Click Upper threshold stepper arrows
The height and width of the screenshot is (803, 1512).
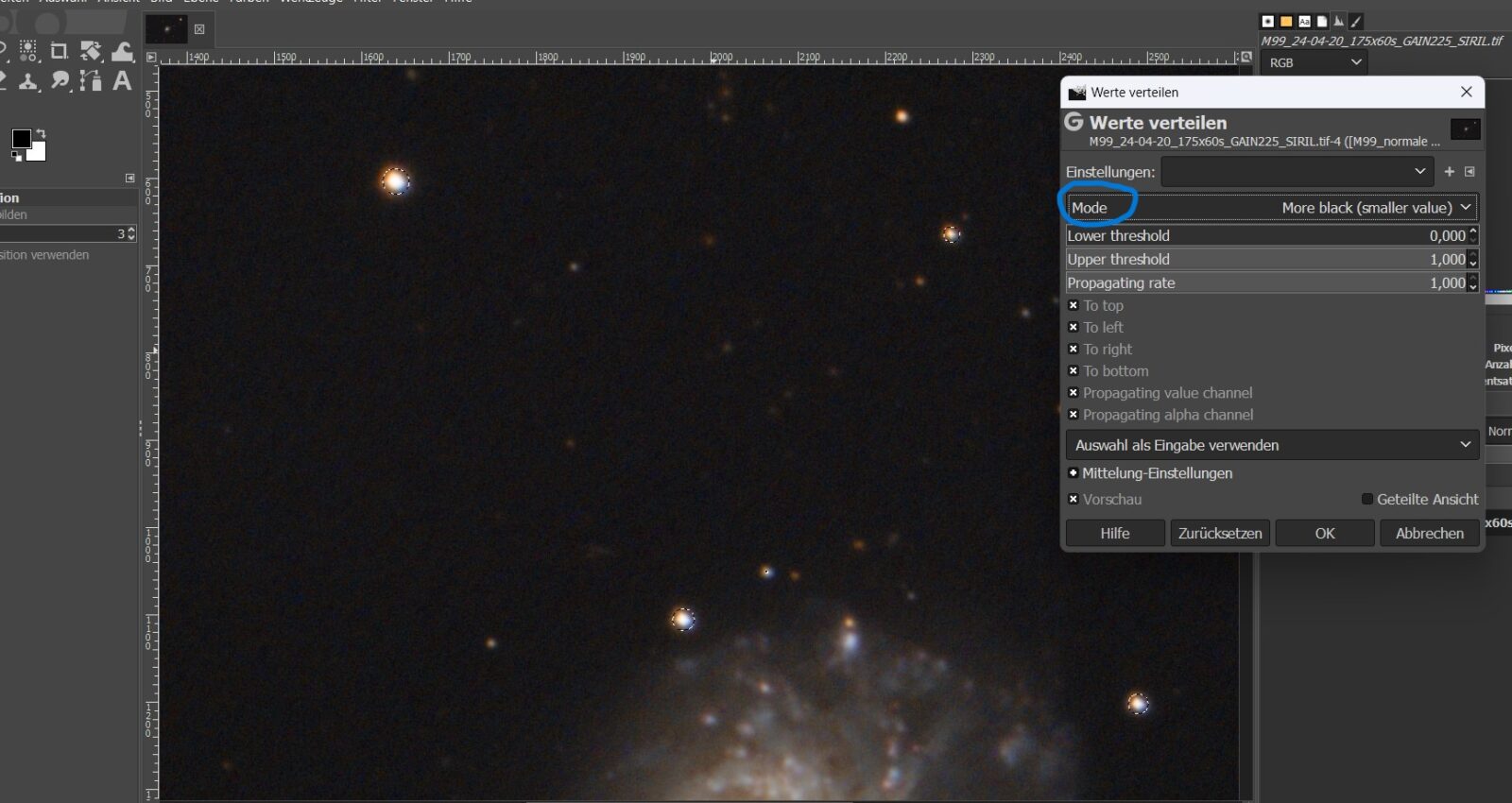[1472, 259]
